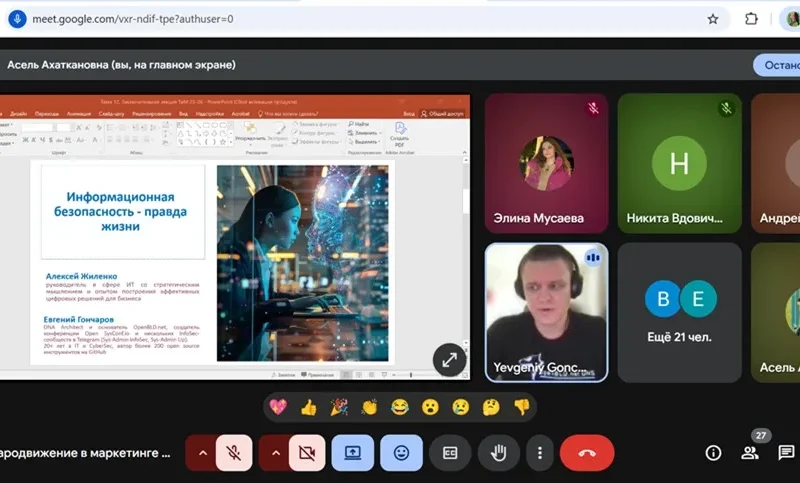Send the thumbs up reaction
The width and height of the screenshot is (800, 483).
coord(309,407)
